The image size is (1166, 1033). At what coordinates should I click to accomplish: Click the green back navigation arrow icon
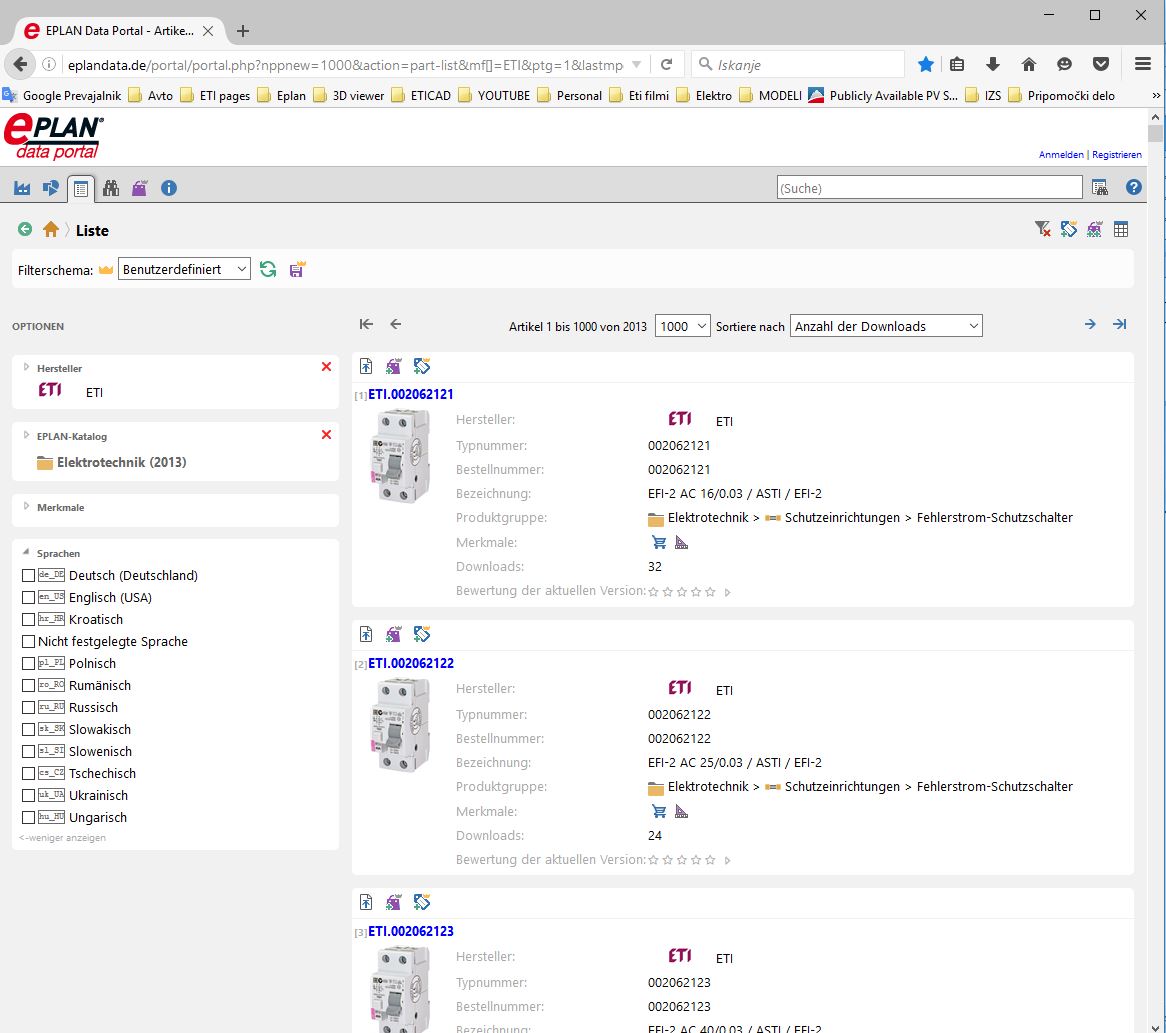click(24, 229)
